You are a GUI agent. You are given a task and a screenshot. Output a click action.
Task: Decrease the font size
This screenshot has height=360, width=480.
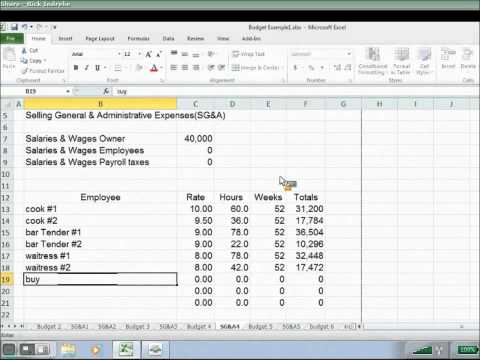159,54
